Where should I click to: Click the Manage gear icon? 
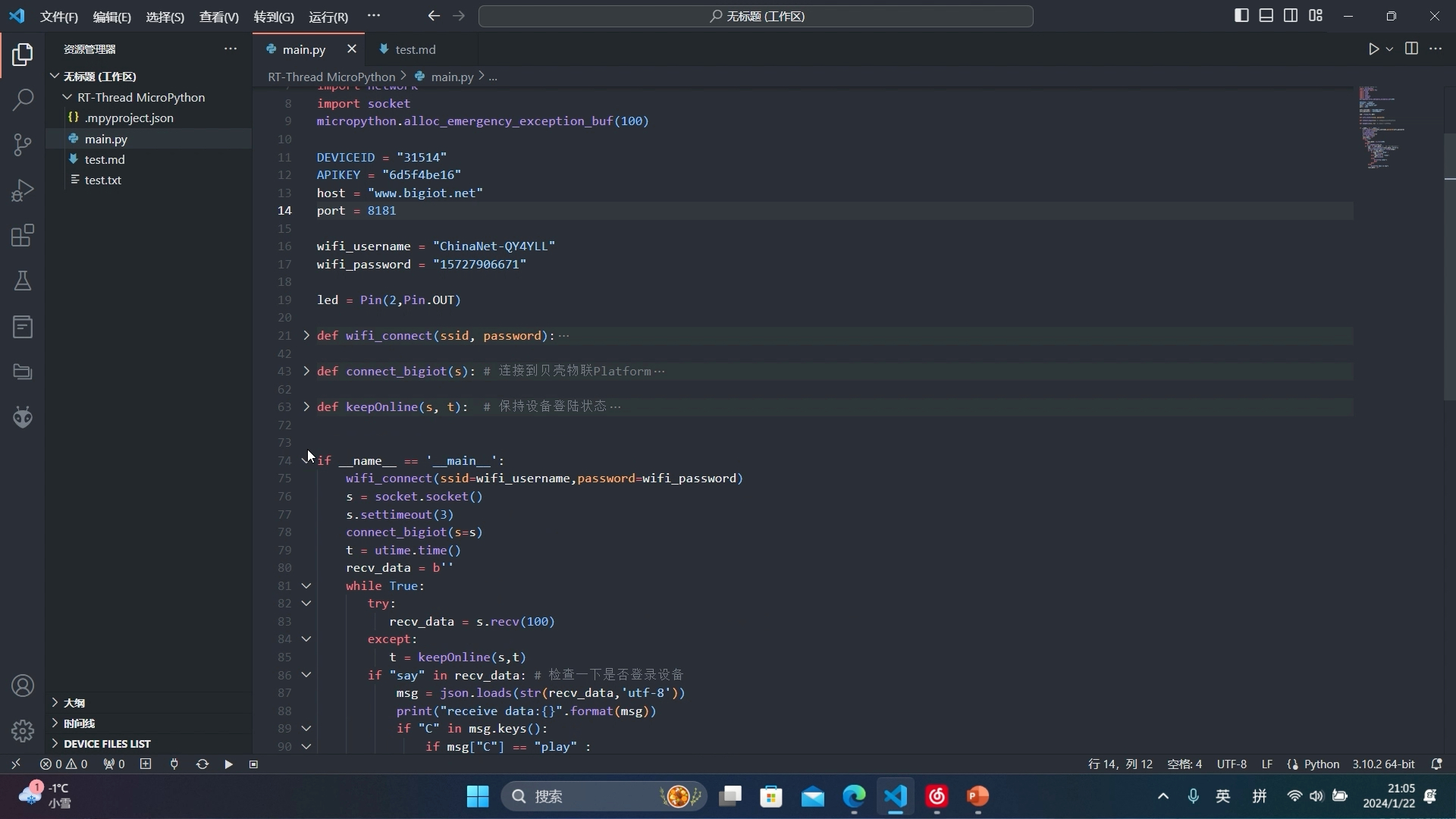23,730
